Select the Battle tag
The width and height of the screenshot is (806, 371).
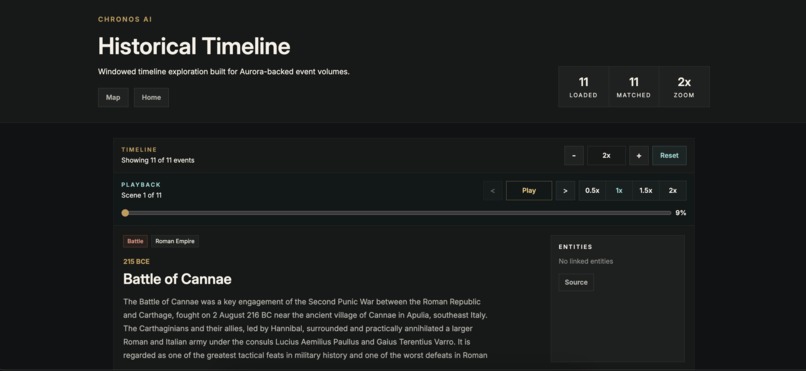[135, 241]
